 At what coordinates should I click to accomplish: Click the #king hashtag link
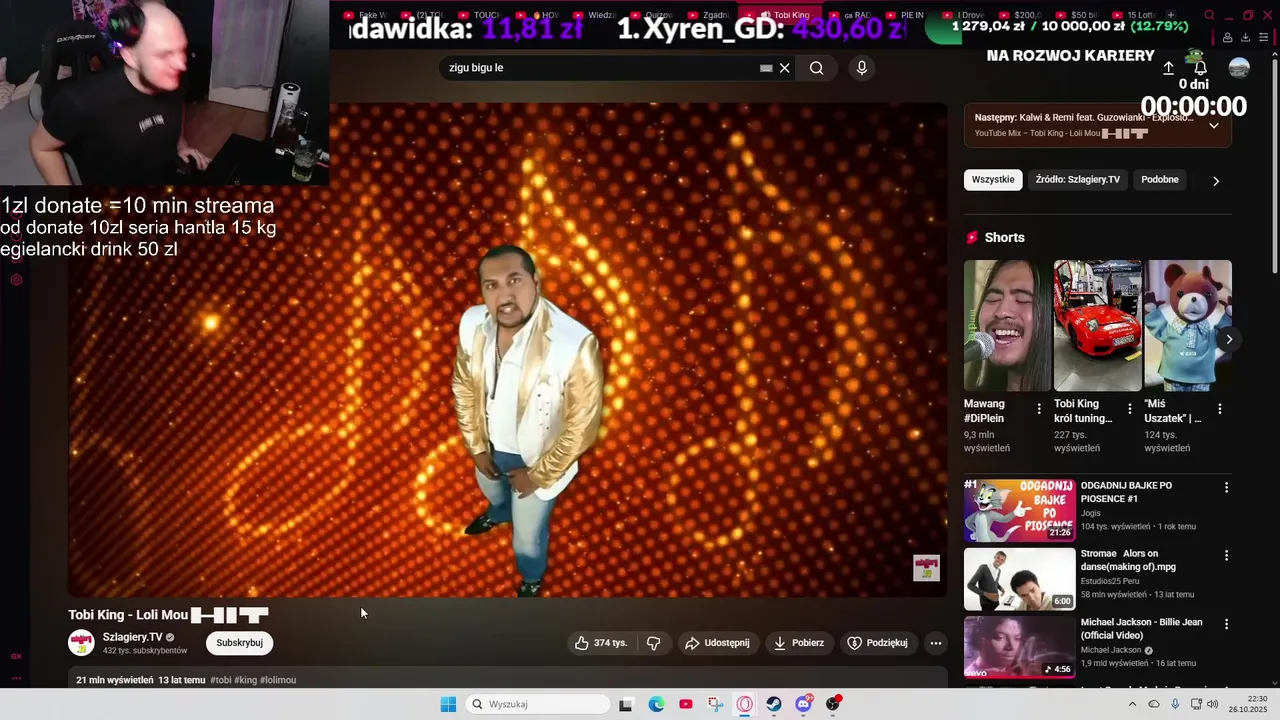click(x=246, y=680)
